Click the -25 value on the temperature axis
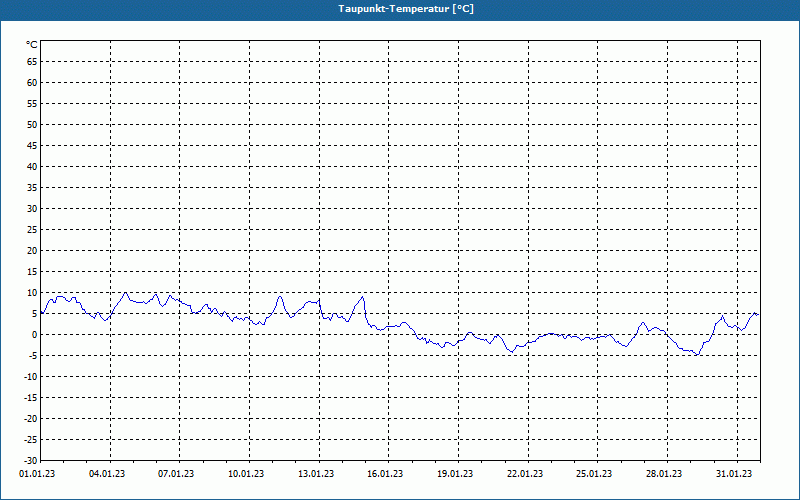The image size is (800, 500). coord(31,440)
